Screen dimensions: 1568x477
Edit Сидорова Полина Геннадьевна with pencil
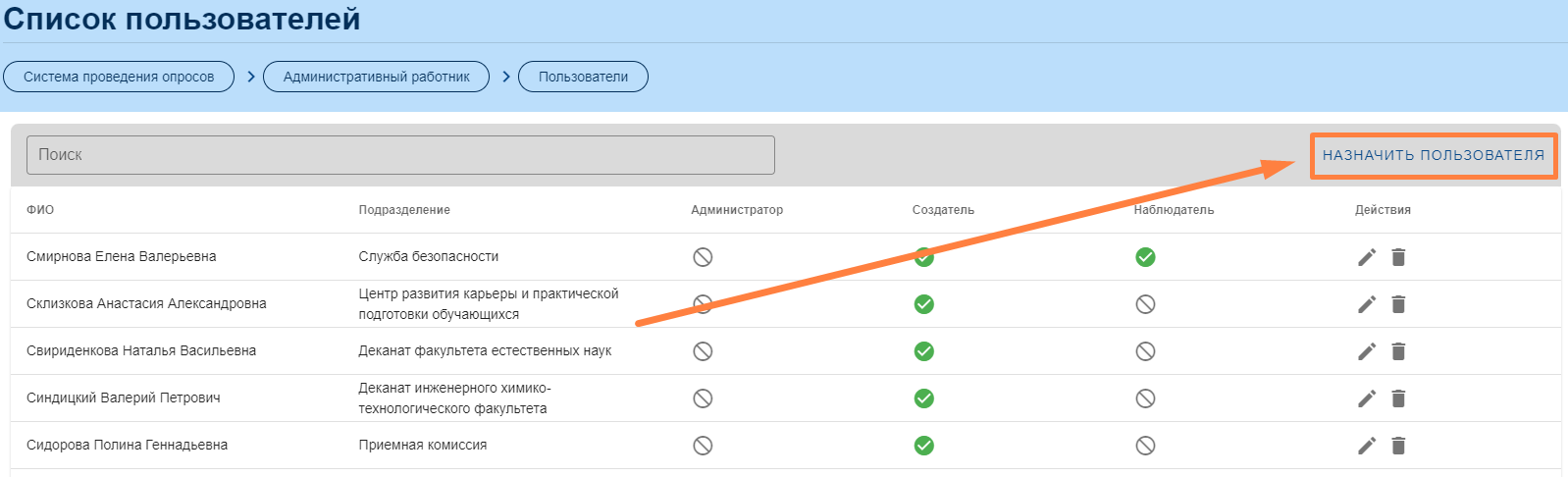pyautogui.click(x=1367, y=446)
